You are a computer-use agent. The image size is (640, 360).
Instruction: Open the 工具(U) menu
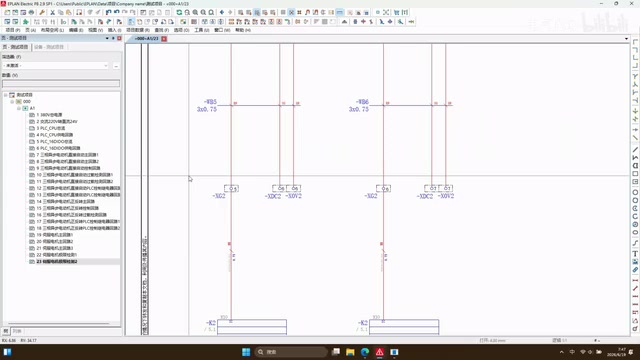202,30
